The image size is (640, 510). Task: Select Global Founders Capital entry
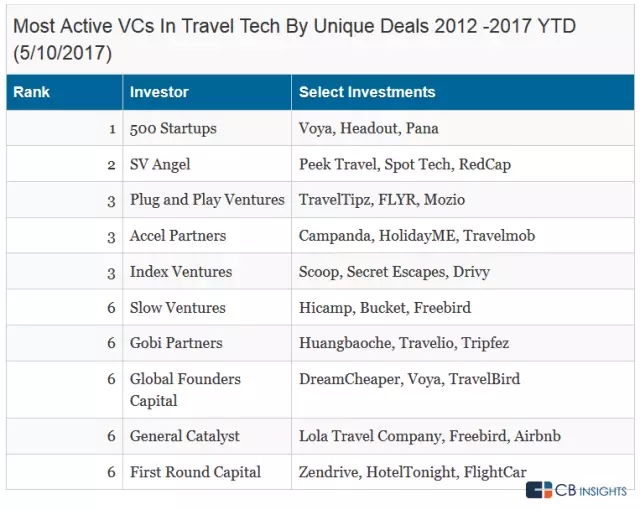point(207,390)
